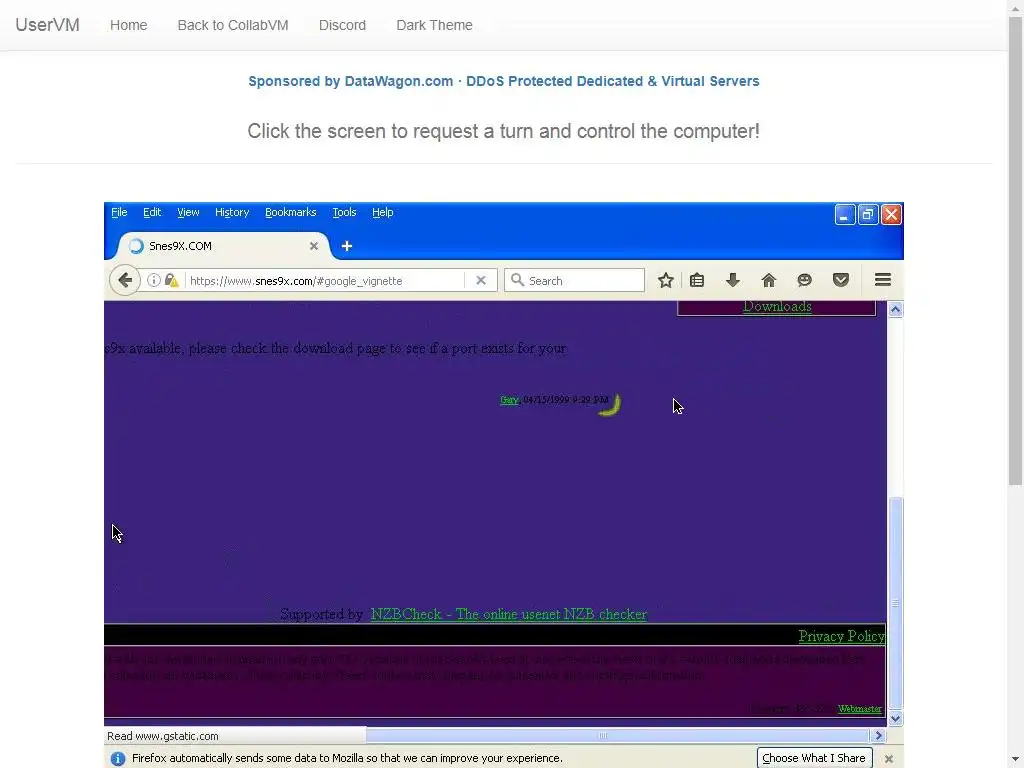
Task: Click the search magnifier icon
Action: tap(517, 280)
